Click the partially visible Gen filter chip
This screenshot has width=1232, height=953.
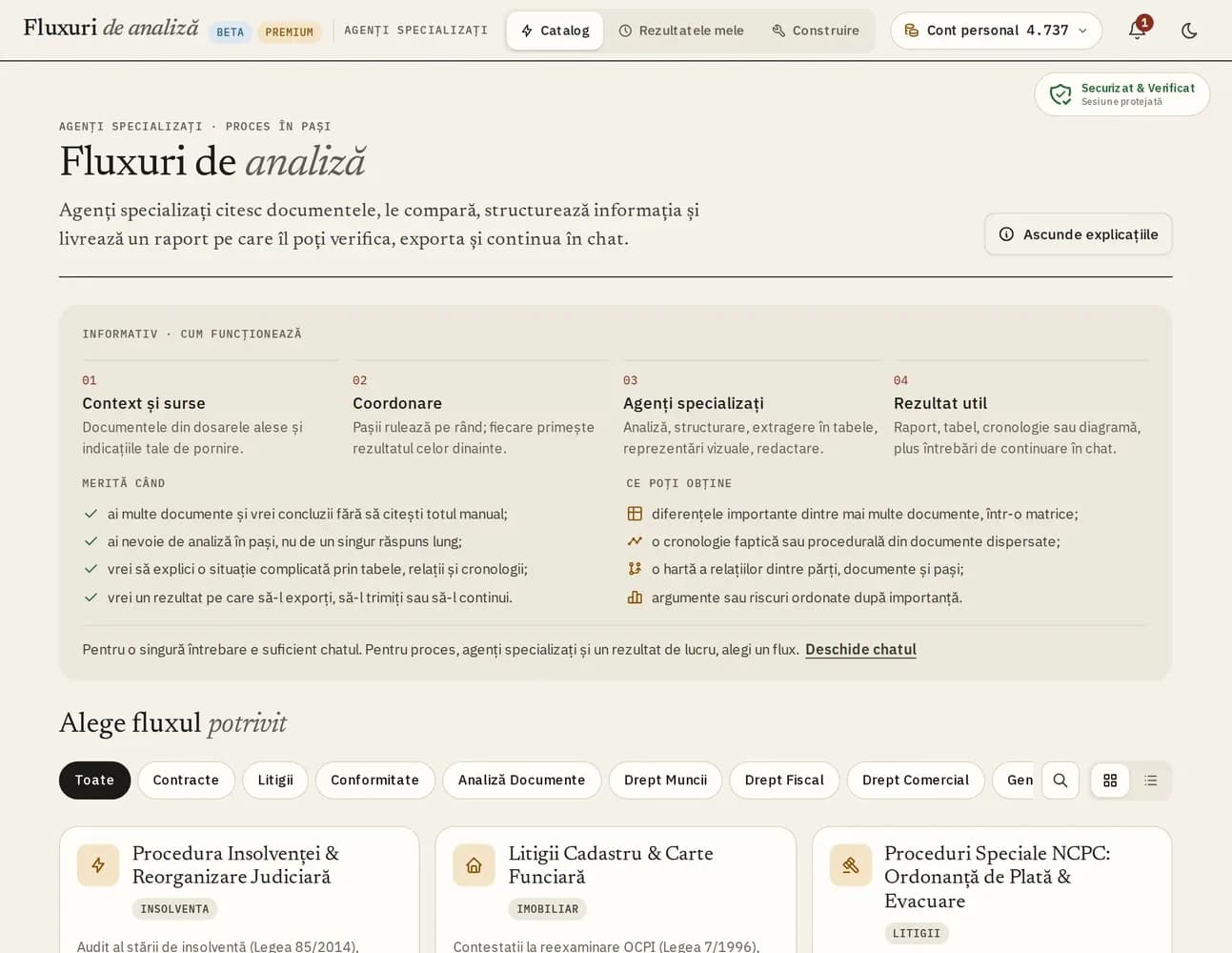tap(1015, 781)
